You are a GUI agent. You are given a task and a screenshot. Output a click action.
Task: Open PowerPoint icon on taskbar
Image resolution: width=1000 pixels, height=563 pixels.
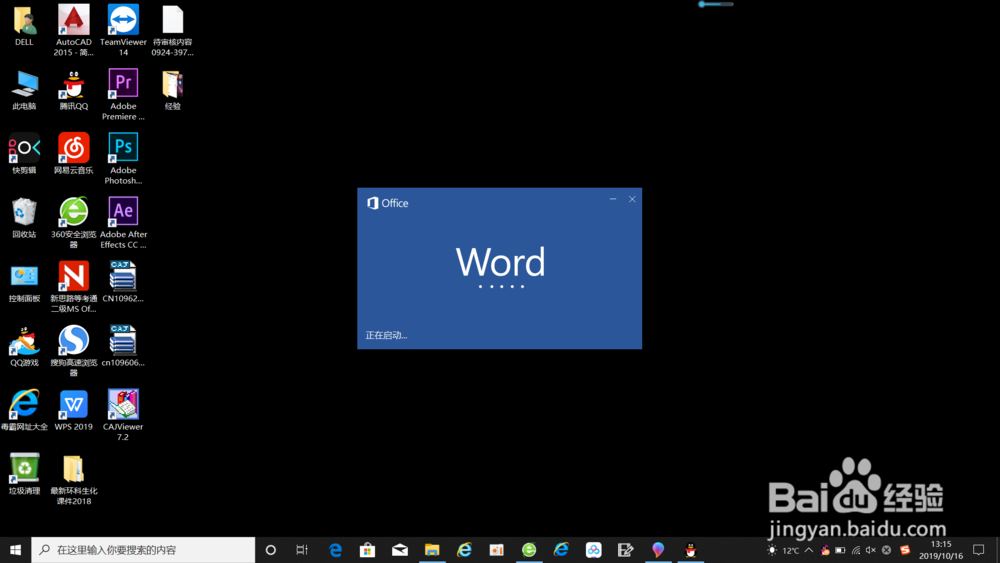coord(496,550)
